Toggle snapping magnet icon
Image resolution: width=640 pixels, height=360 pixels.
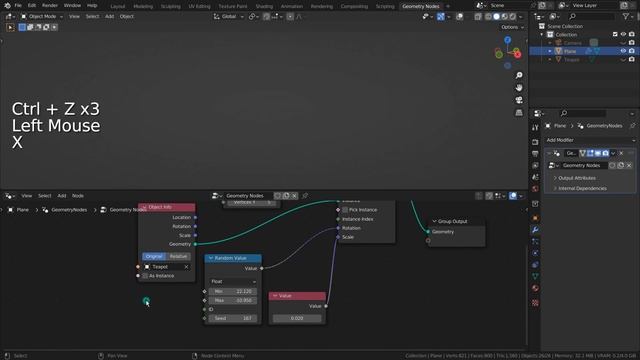[x=267, y=16]
